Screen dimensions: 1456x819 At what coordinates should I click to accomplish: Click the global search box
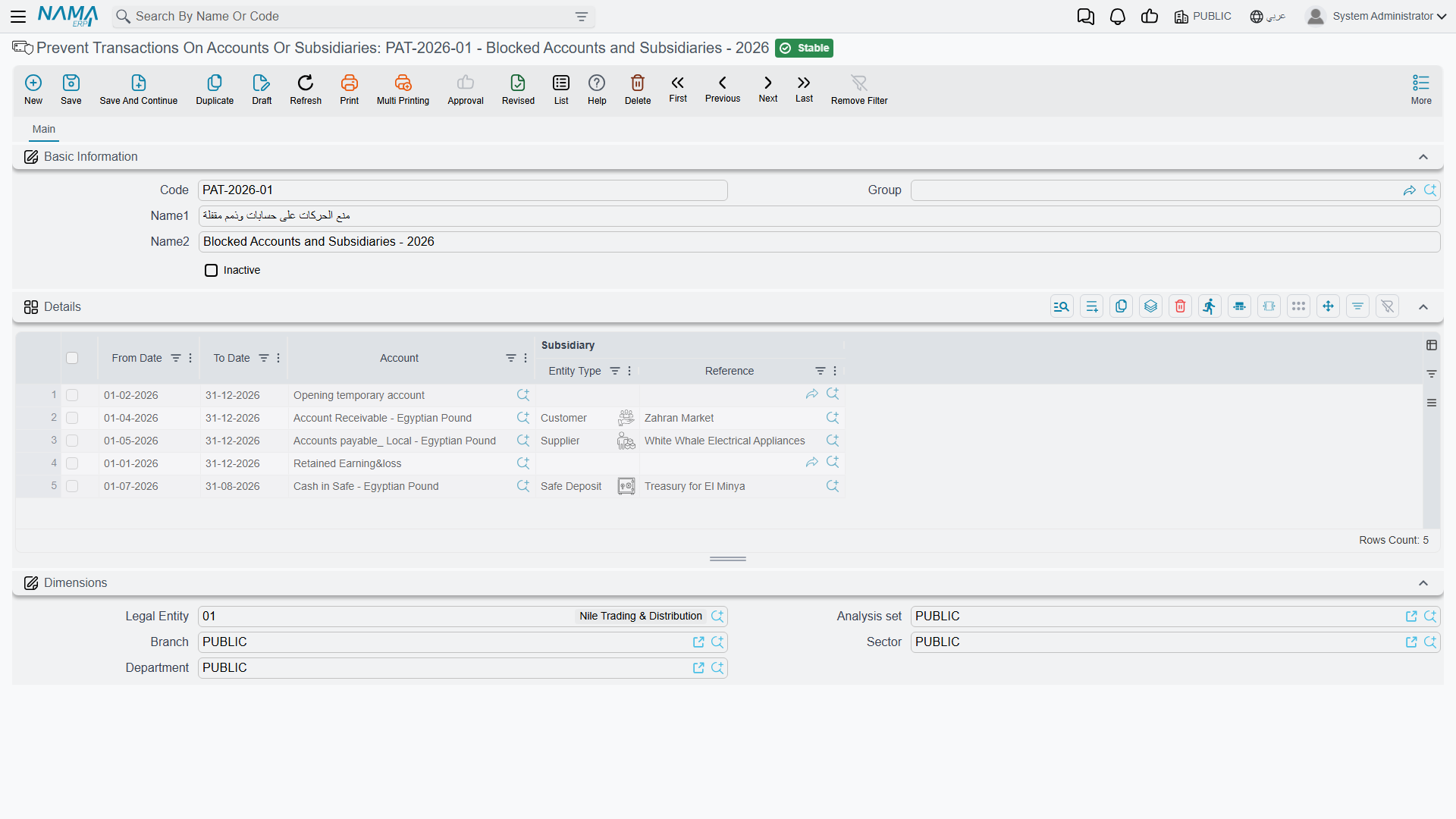click(x=353, y=17)
